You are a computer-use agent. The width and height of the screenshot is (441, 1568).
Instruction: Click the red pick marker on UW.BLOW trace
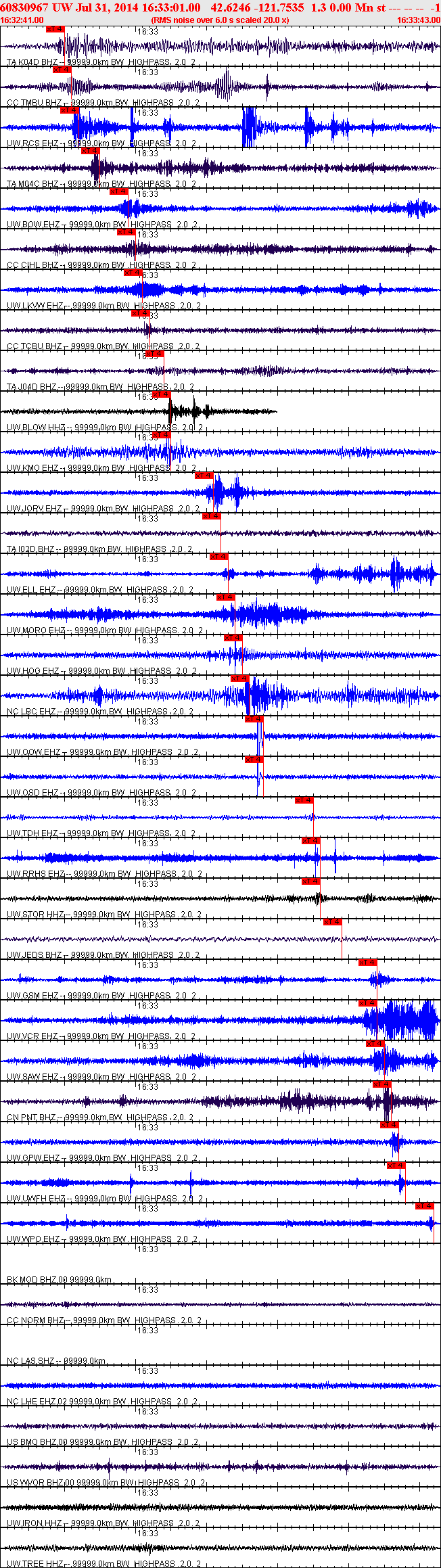(162, 394)
